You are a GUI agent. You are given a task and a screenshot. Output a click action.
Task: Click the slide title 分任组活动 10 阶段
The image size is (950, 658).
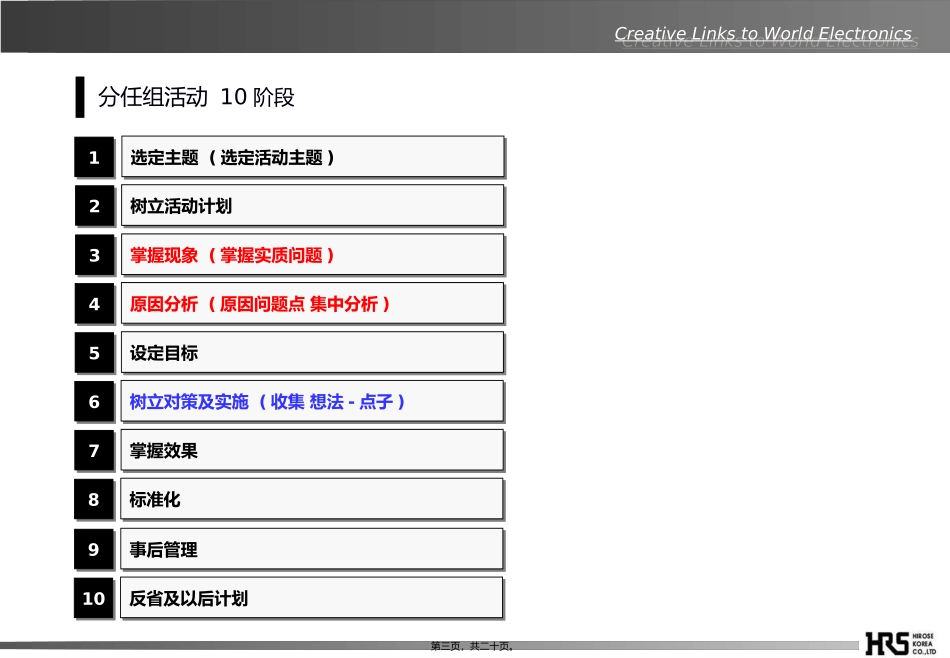(x=196, y=97)
